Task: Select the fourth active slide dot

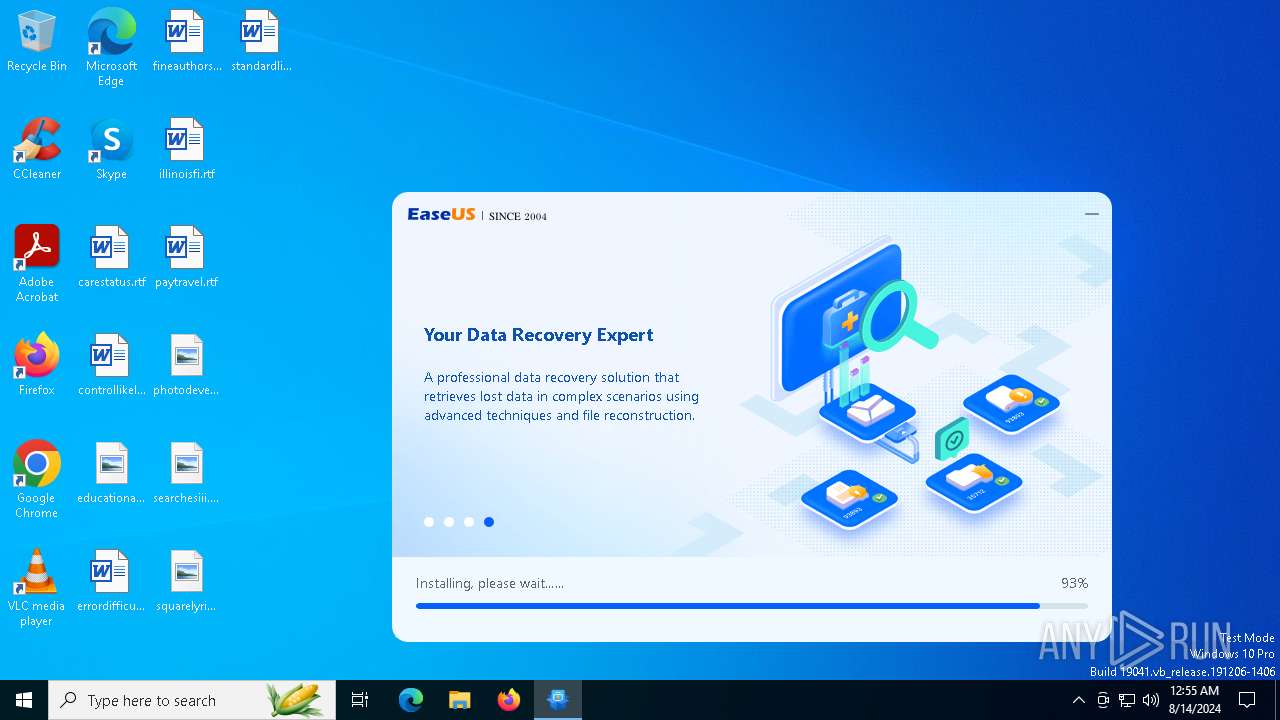Action: pos(489,522)
